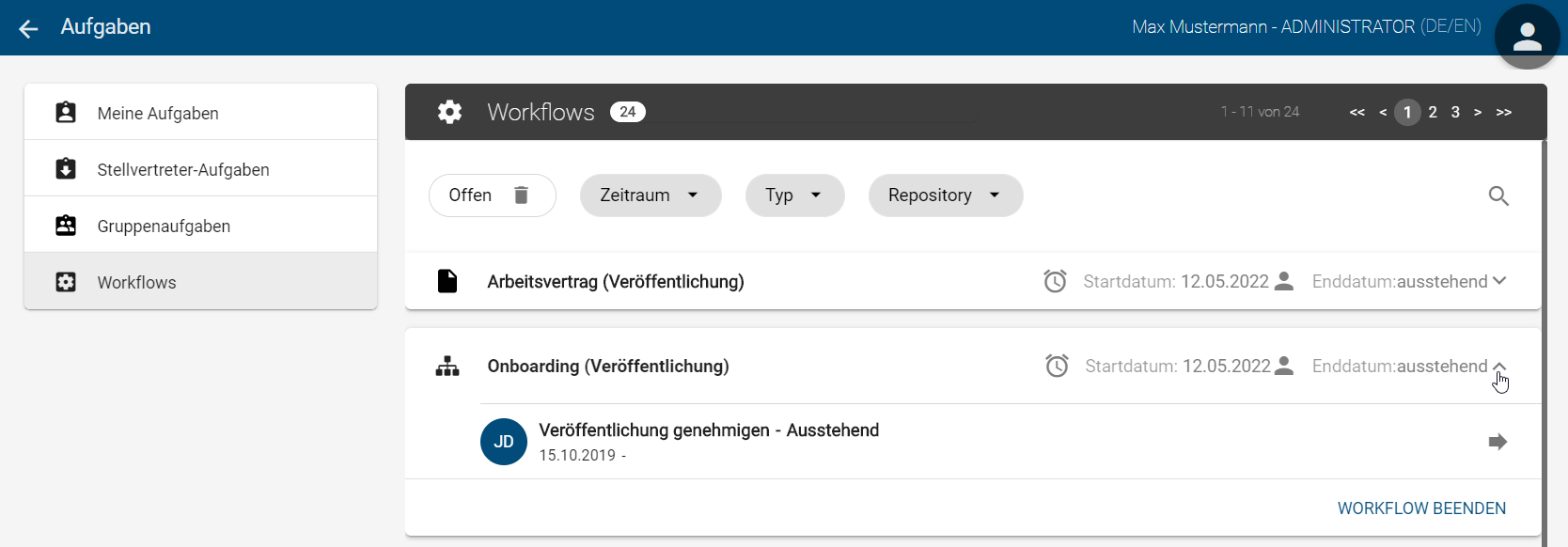Switch to the Gruppenaufgaben view
This screenshot has height=547, width=1568.
[x=163, y=226]
